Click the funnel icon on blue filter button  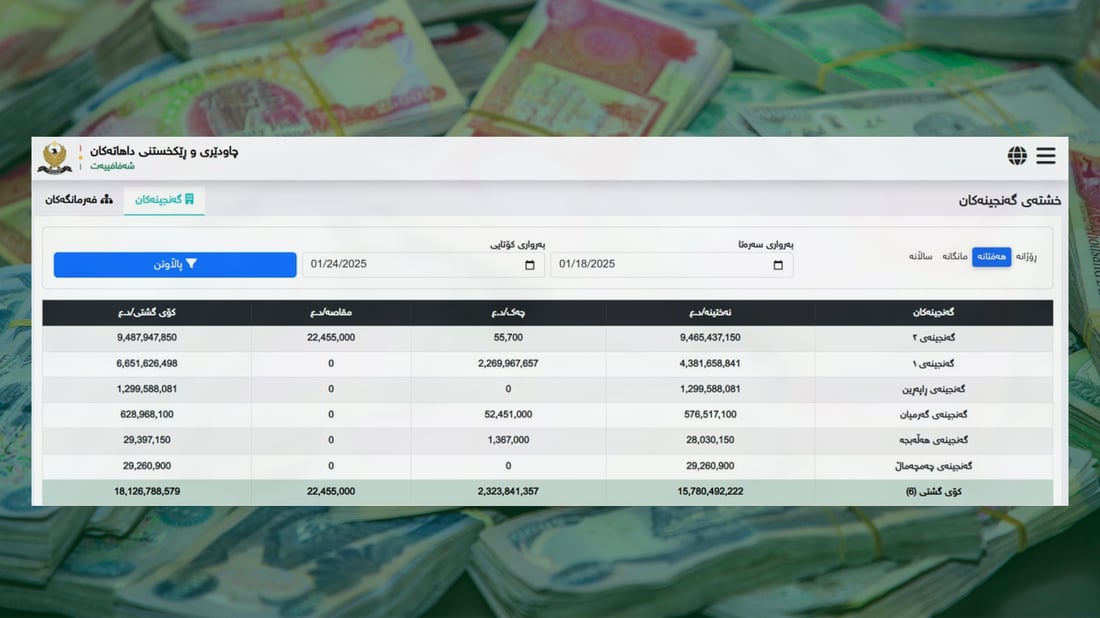191,264
